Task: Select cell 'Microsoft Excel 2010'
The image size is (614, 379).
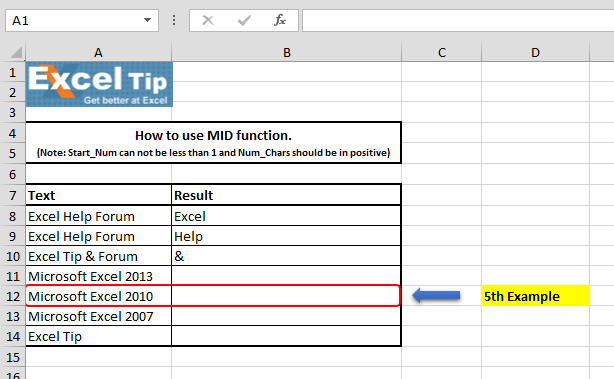Action: (x=99, y=296)
